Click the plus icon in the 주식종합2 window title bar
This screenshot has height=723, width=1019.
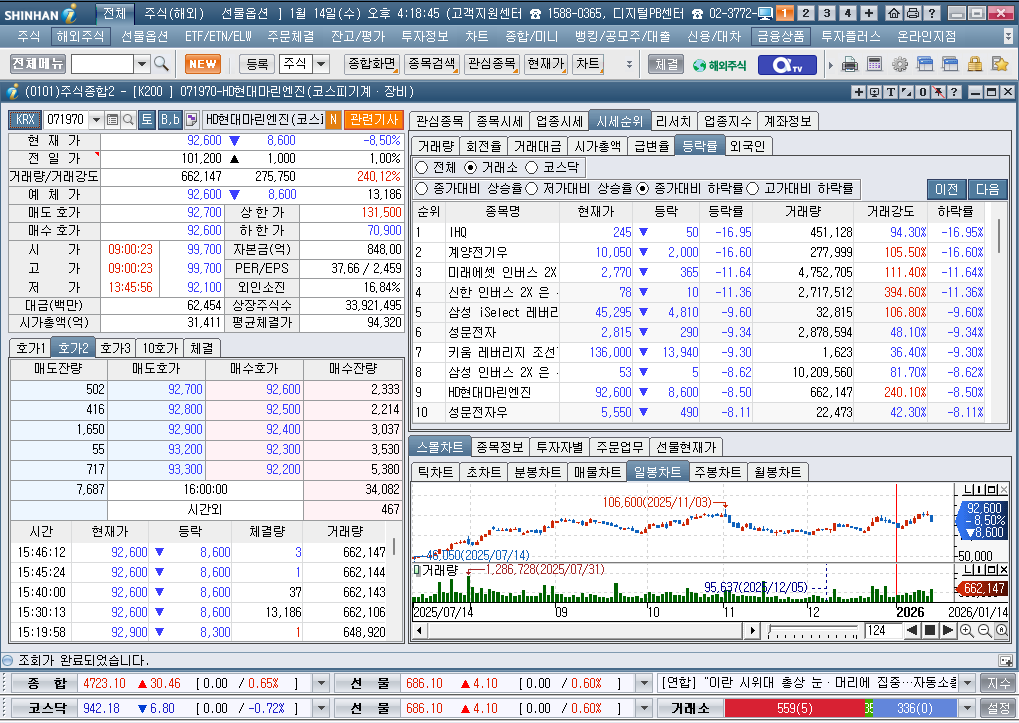pos(858,92)
